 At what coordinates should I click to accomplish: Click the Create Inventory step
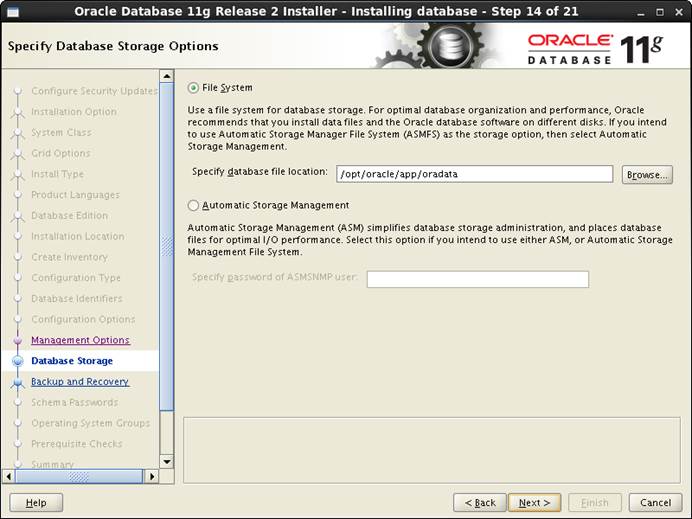click(x=69, y=257)
